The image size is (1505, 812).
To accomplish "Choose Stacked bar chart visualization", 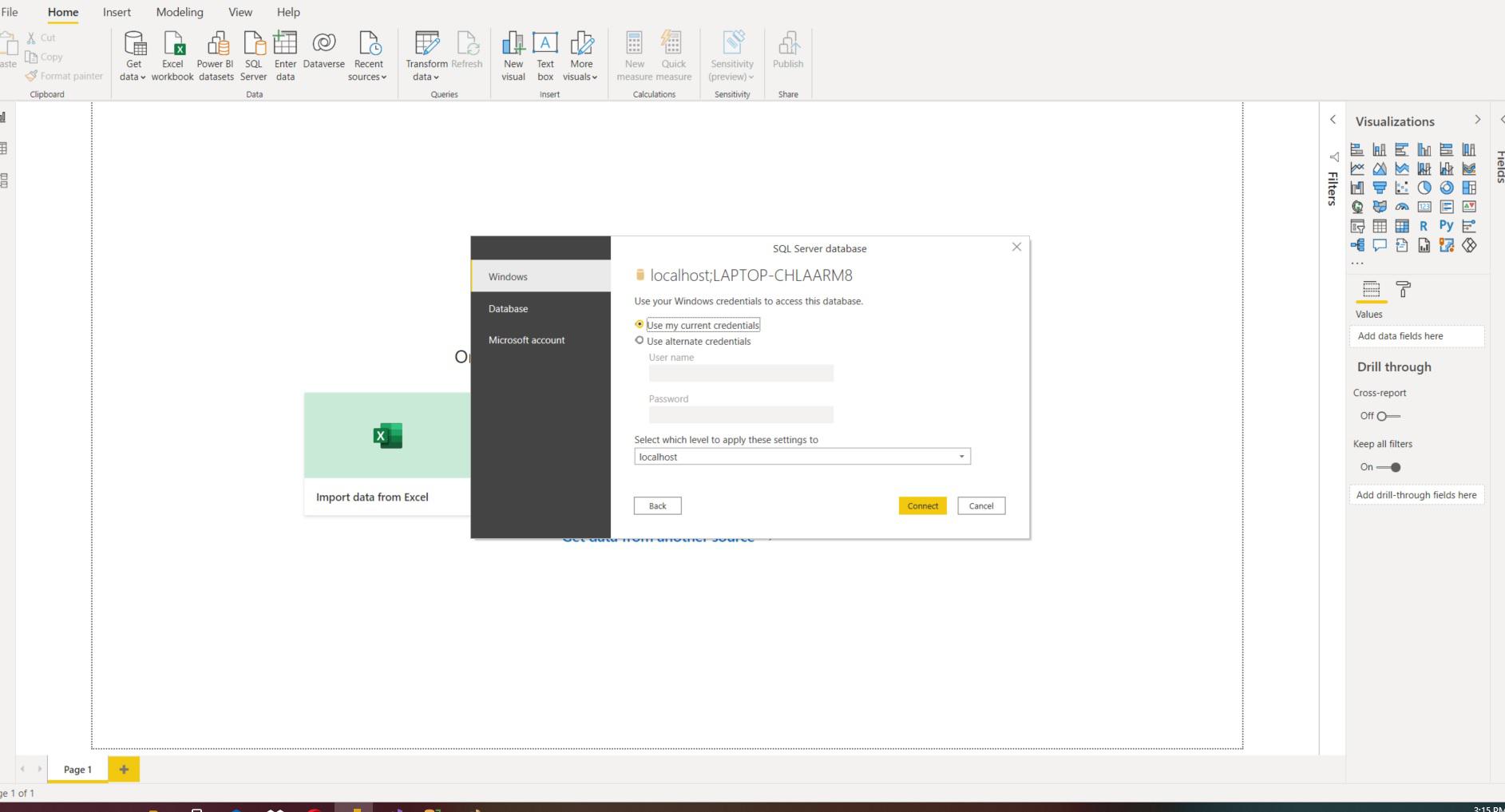I will coord(1356,149).
